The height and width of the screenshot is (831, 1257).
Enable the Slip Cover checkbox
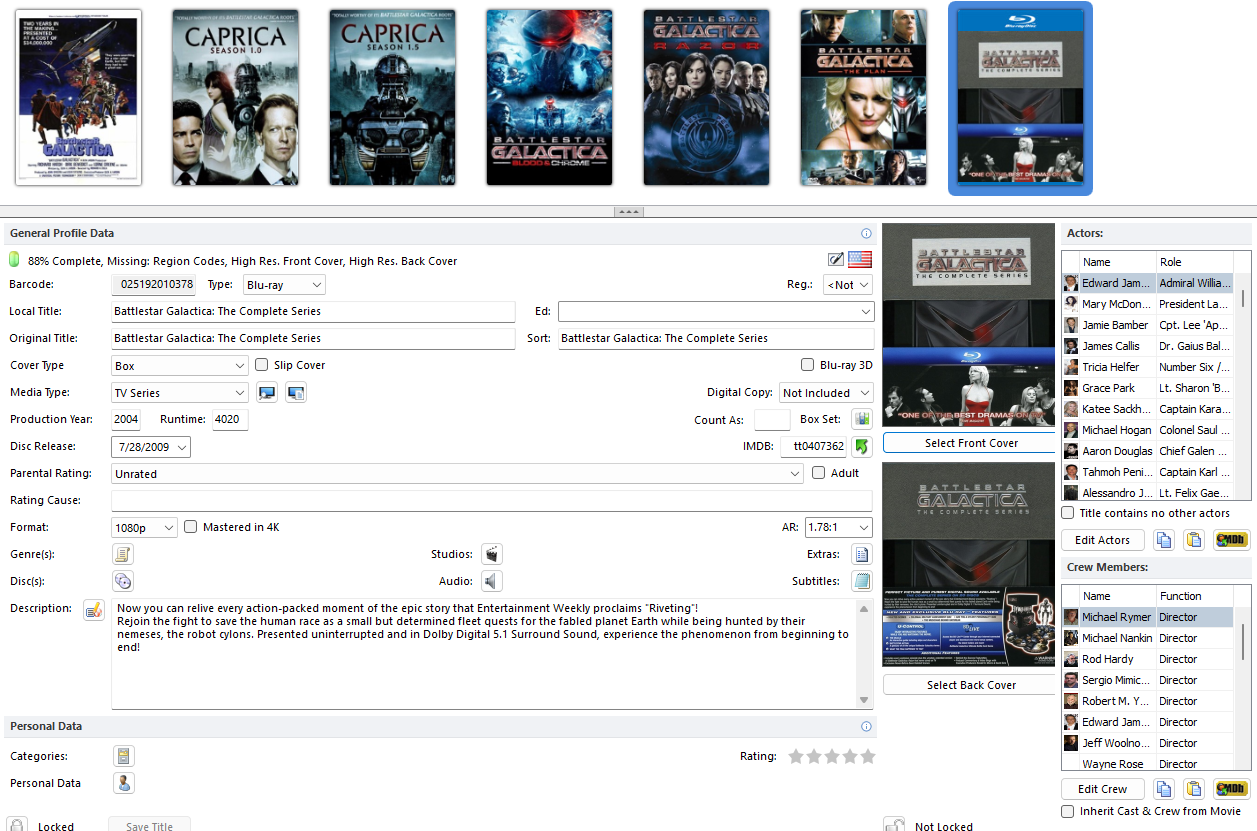(x=262, y=365)
